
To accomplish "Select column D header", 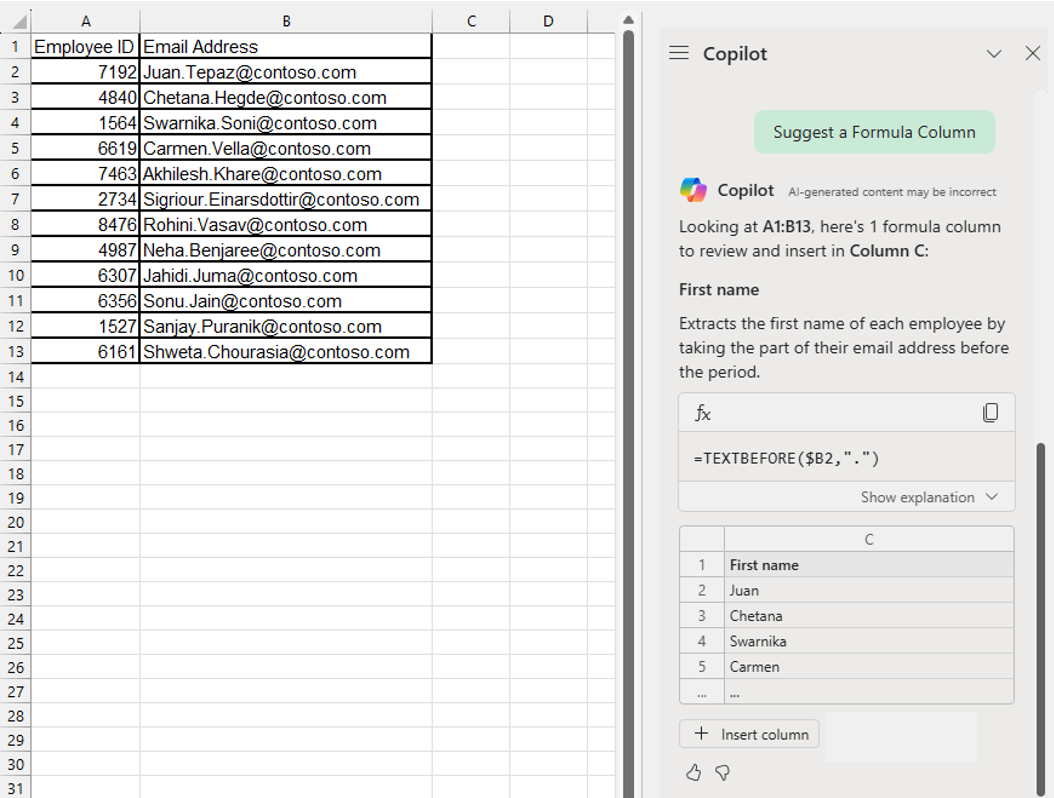I will click(549, 22).
